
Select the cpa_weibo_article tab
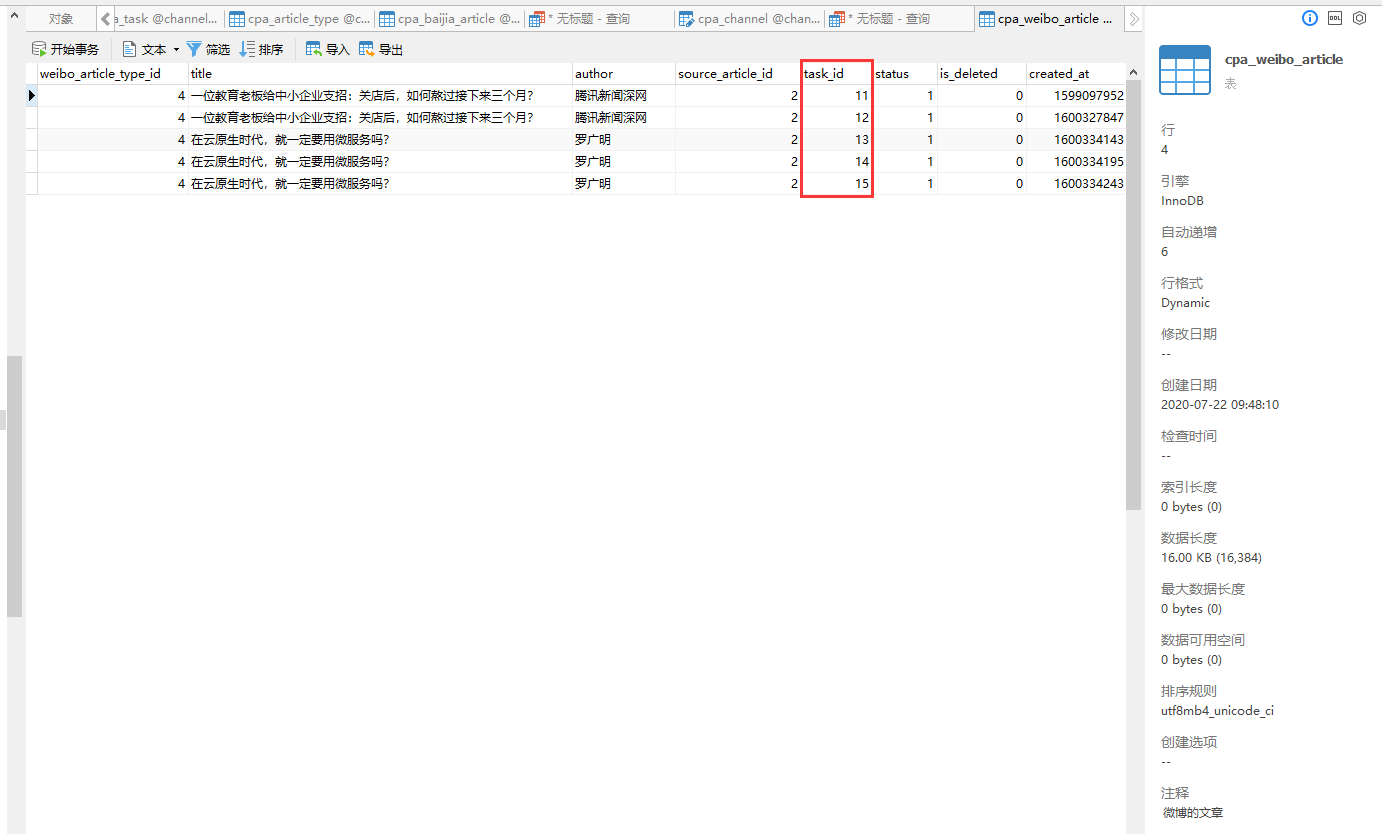(1047, 19)
